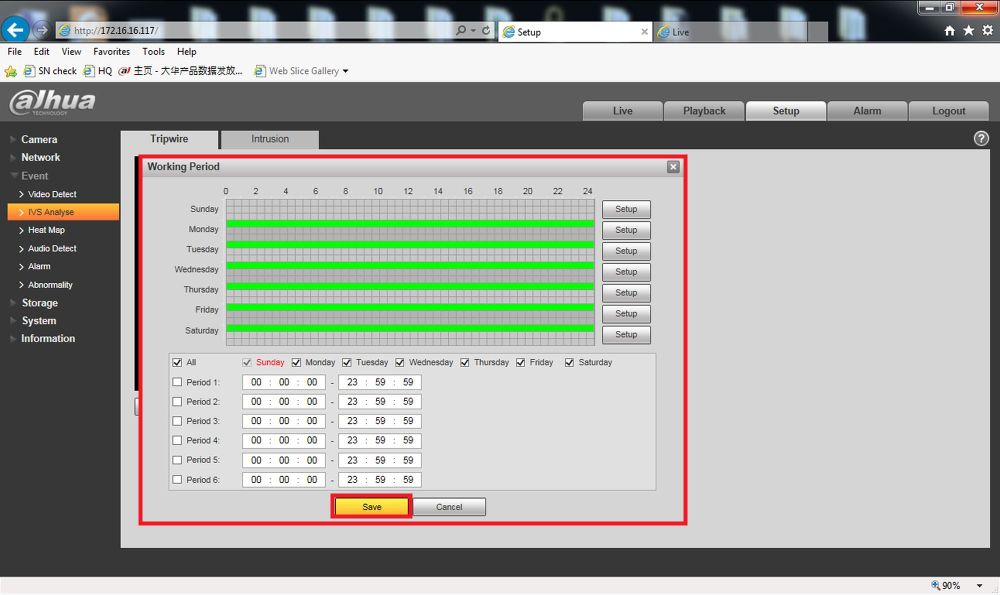This screenshot has height=595, width=1000.
Task: Expand the Camera menu section
Action: click(39, 139)
